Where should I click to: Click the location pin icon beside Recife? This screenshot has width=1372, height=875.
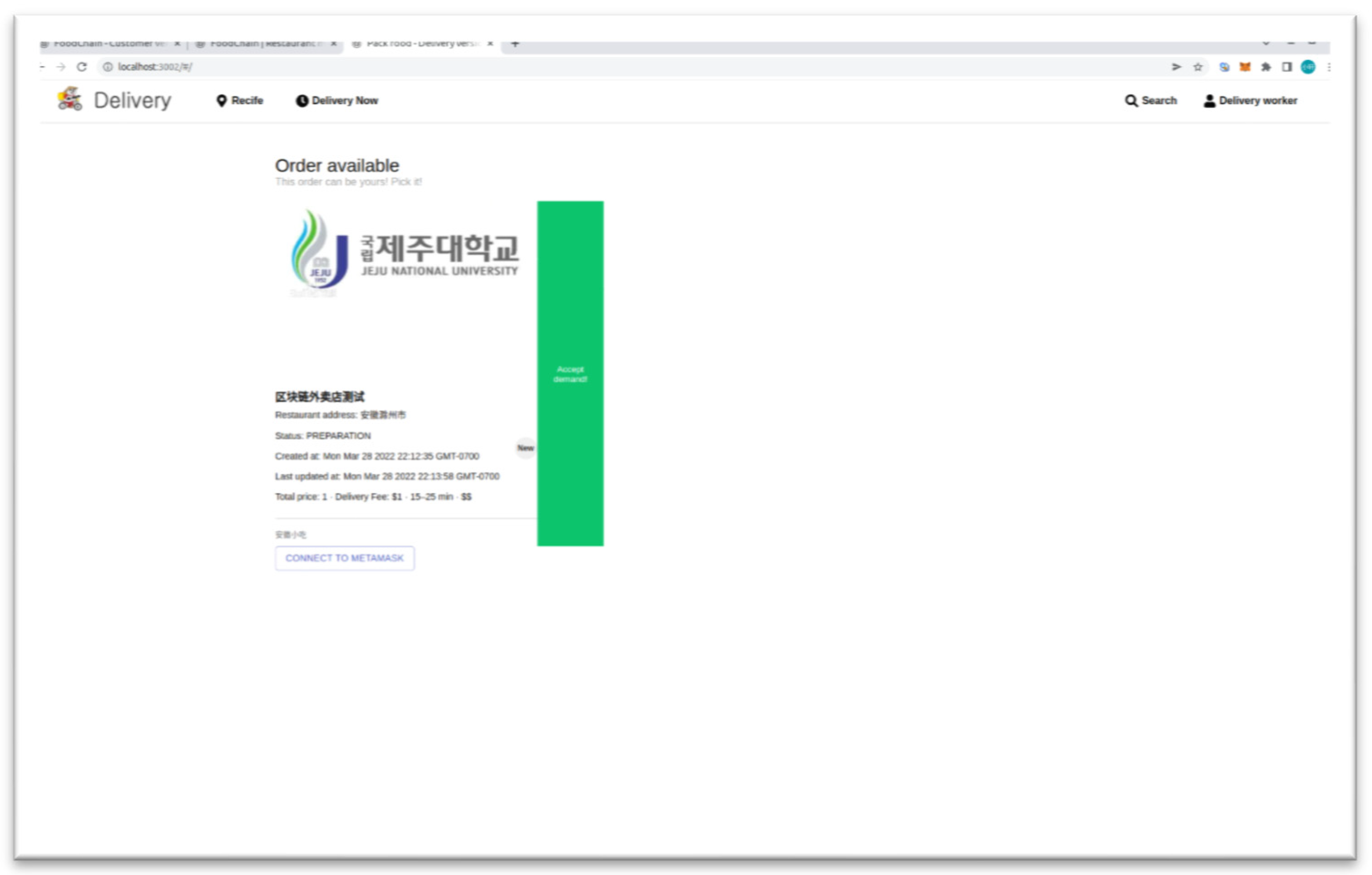222,101
